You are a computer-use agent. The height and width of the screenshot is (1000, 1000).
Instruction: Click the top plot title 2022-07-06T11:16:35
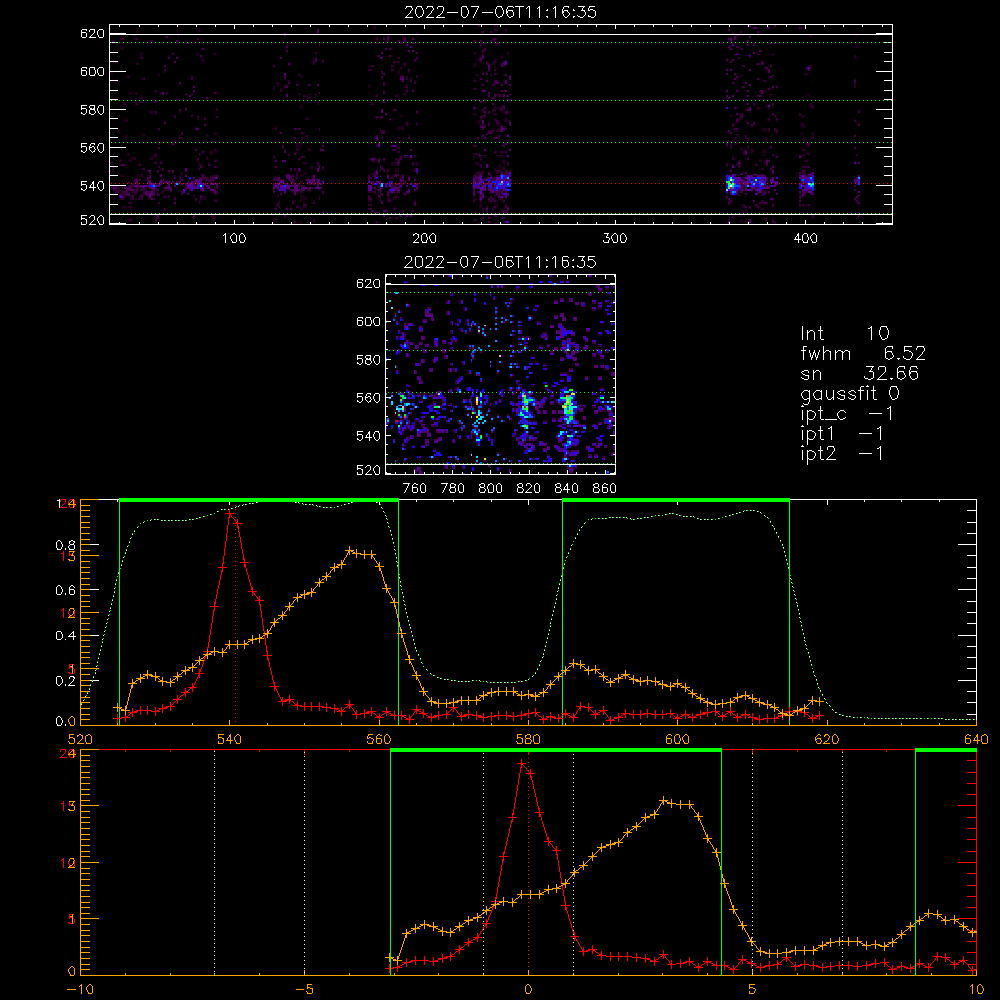point(500,12)
